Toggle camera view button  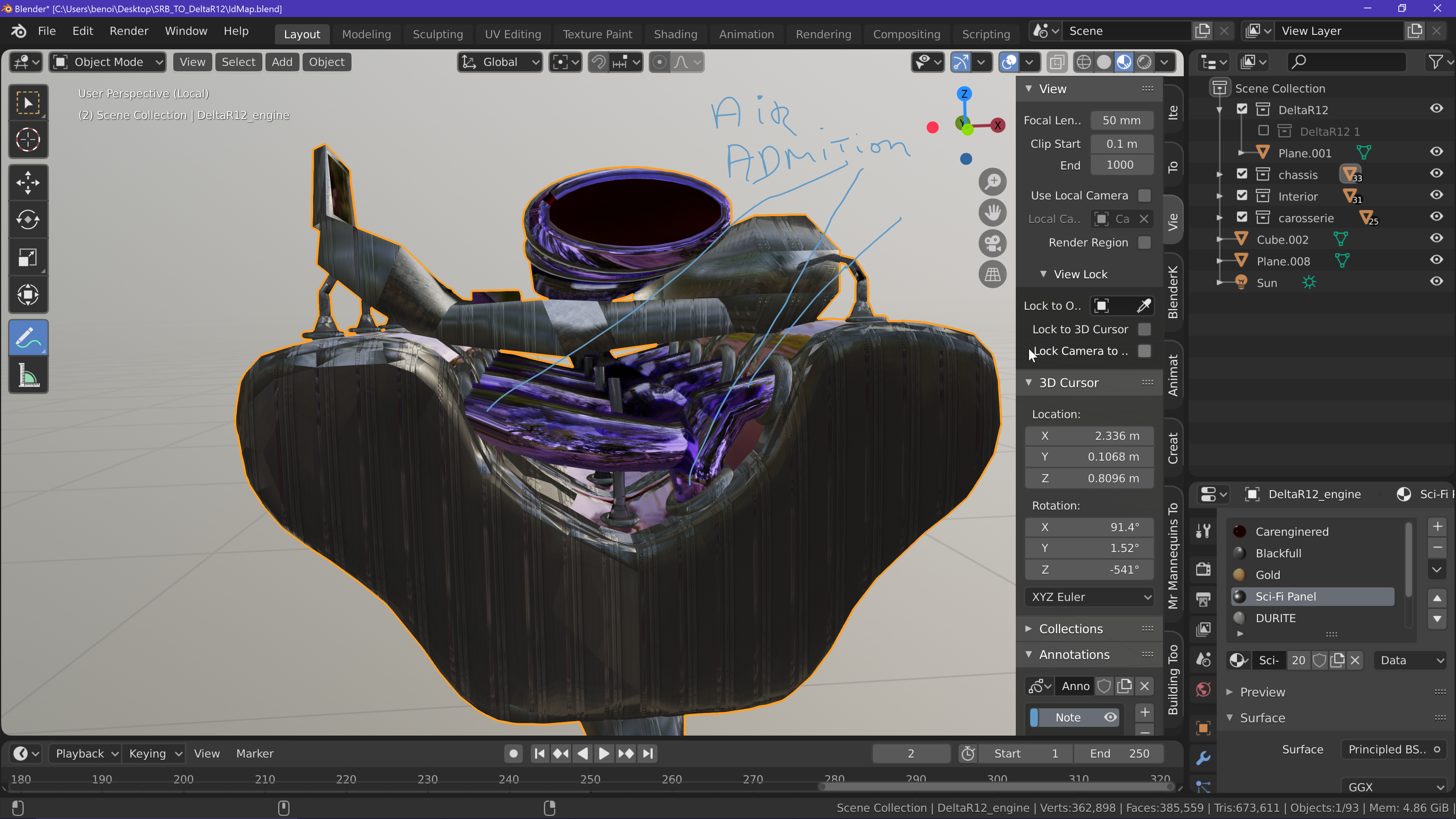[993, 243]
